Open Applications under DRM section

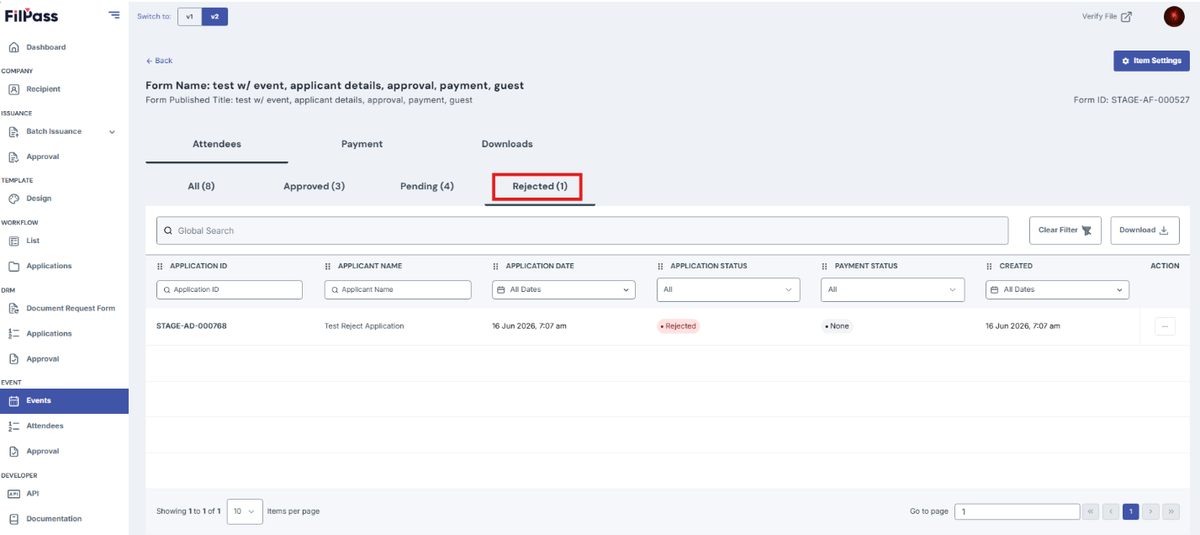[x=49, y=333]
